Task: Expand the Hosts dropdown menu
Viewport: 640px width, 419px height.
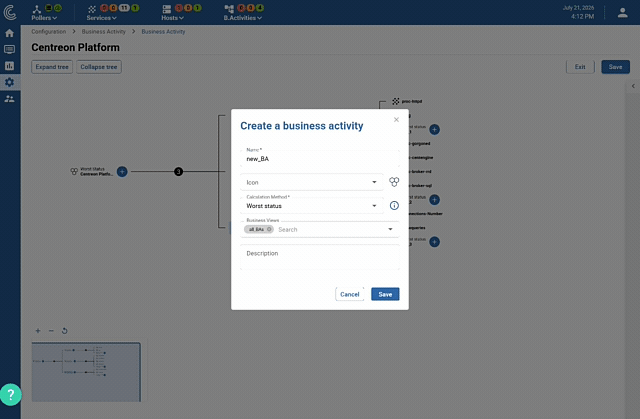Action: [x=172, y=18]
